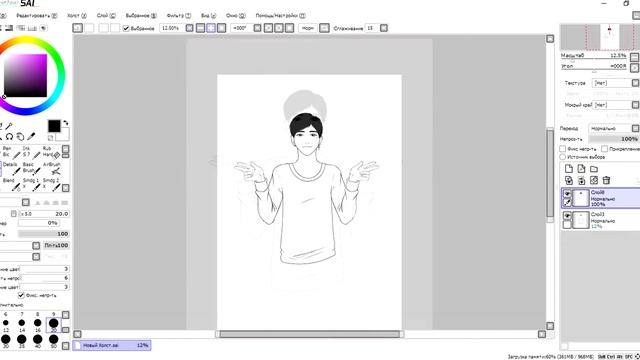The width and height of the screenshot is (640, 360).
Task: Create a new raster layer
Action: click(x=569, y=169)
